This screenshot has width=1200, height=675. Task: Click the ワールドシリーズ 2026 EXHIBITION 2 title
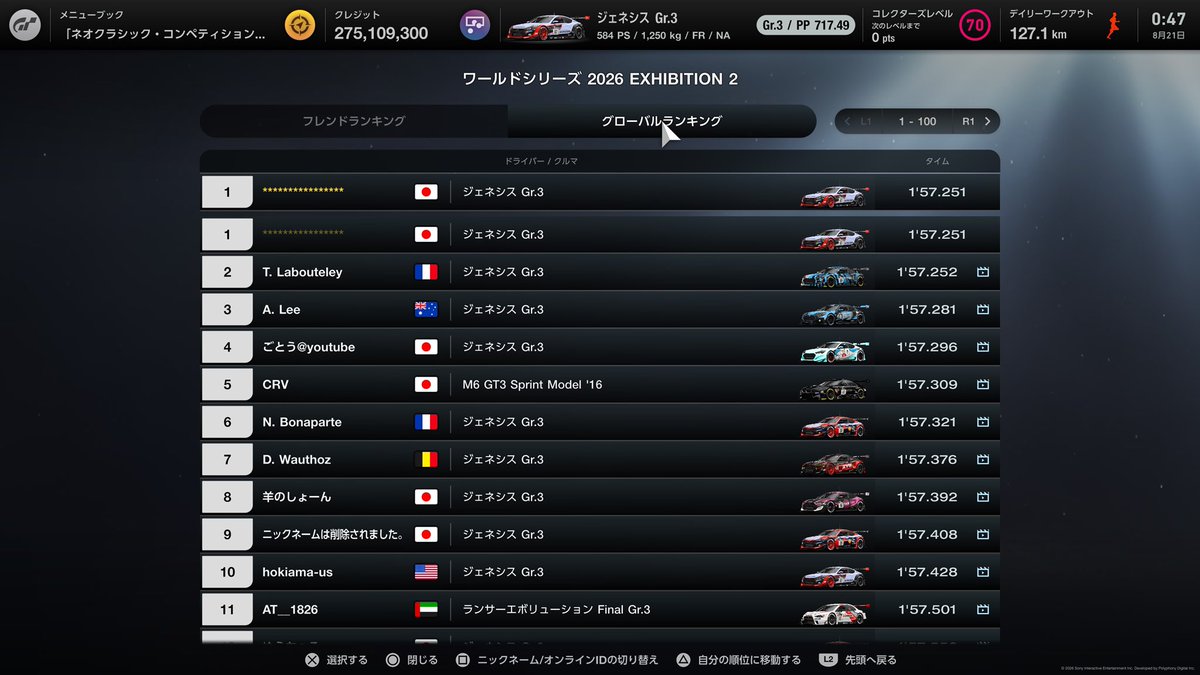pos(600,78)
